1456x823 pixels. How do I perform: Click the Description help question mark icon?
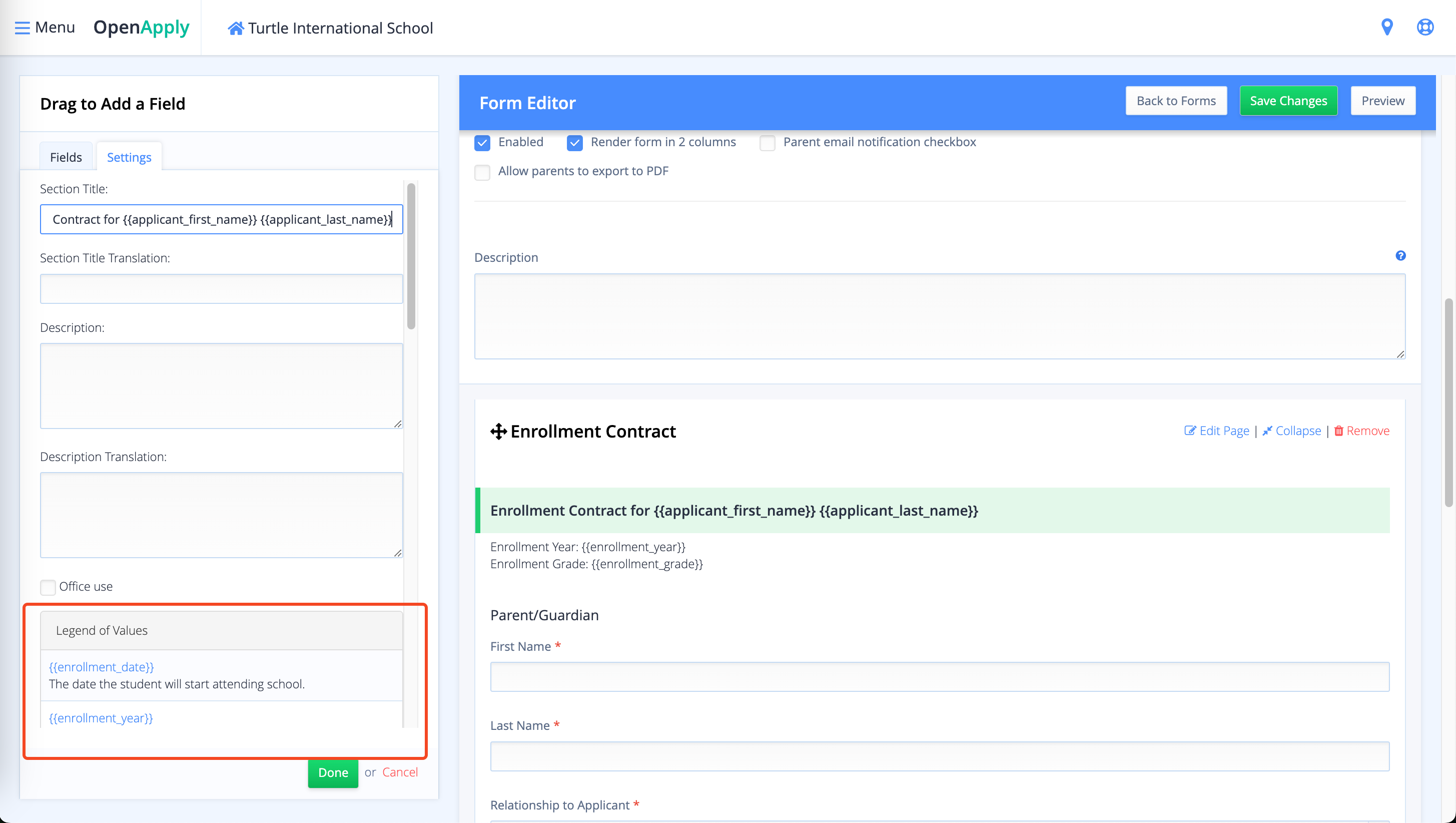(x=1400, y=256)
